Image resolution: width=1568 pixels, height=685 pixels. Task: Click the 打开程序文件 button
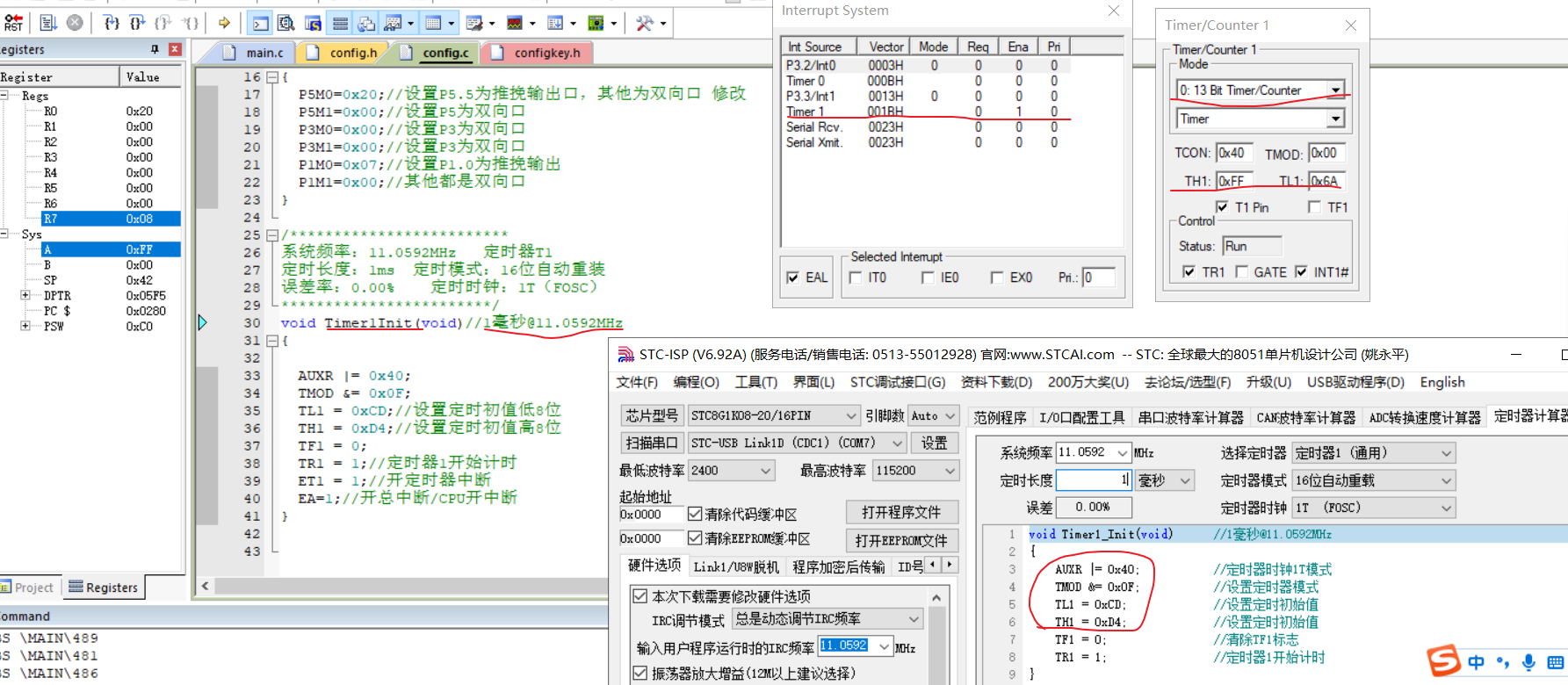coord(901,512)
